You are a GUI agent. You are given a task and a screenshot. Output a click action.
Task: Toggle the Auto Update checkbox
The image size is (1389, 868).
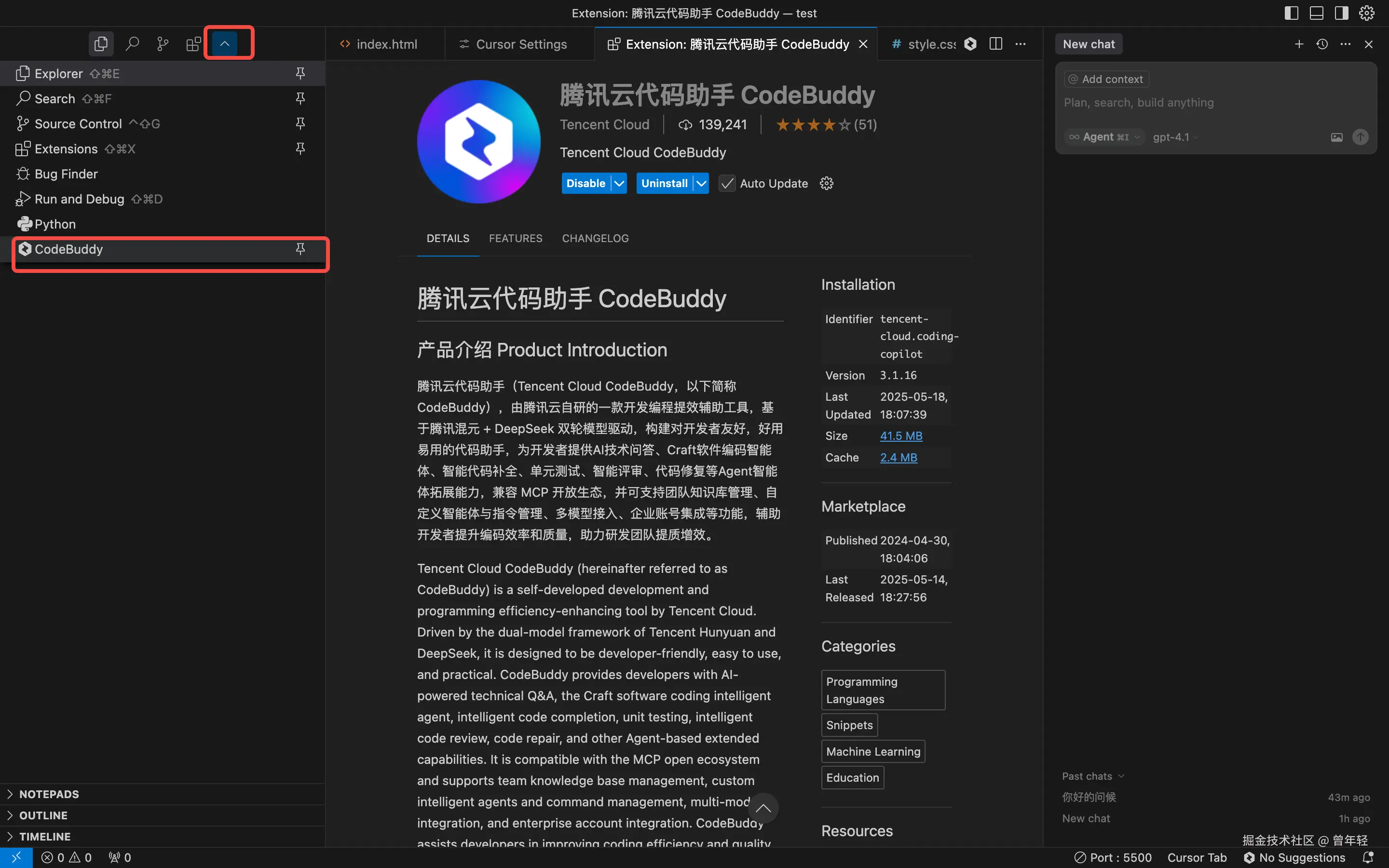727,183
